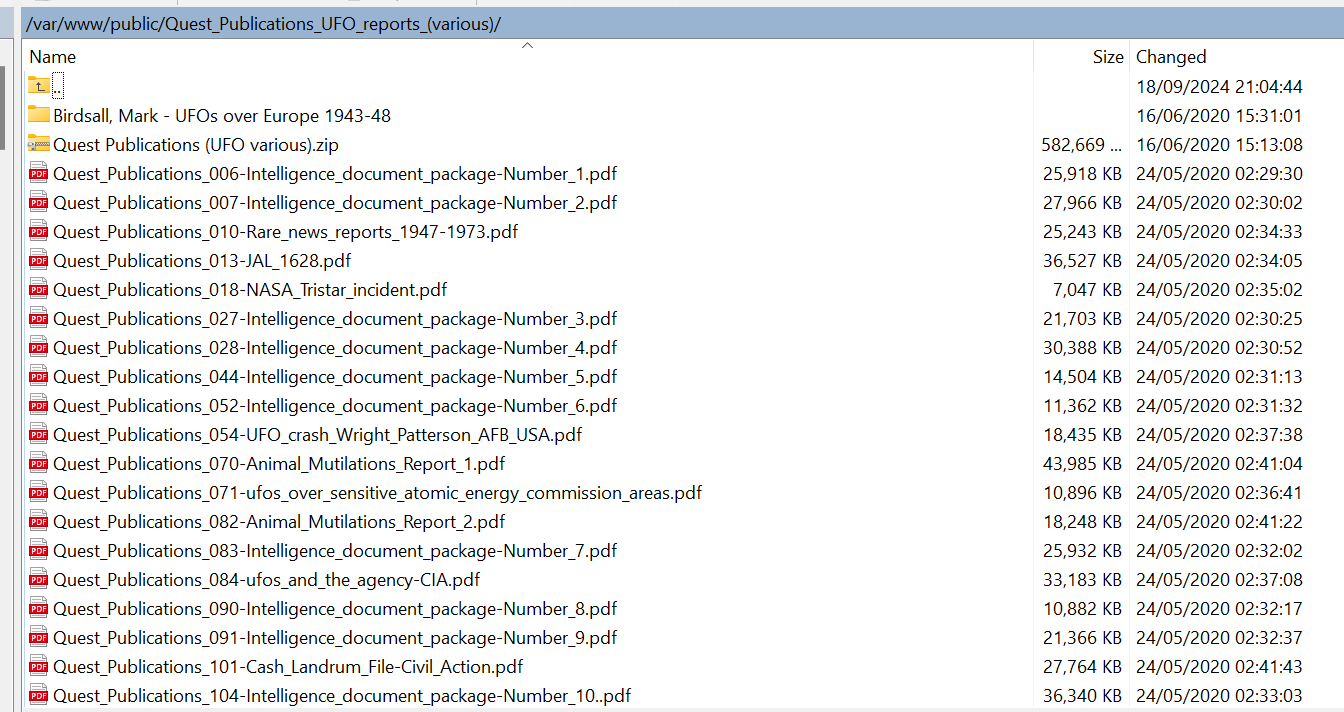Click PDF icon of 084-ufos_and_the_agency-CIA
Screen dimensions: 1344x712
click(x=39, y=579)
